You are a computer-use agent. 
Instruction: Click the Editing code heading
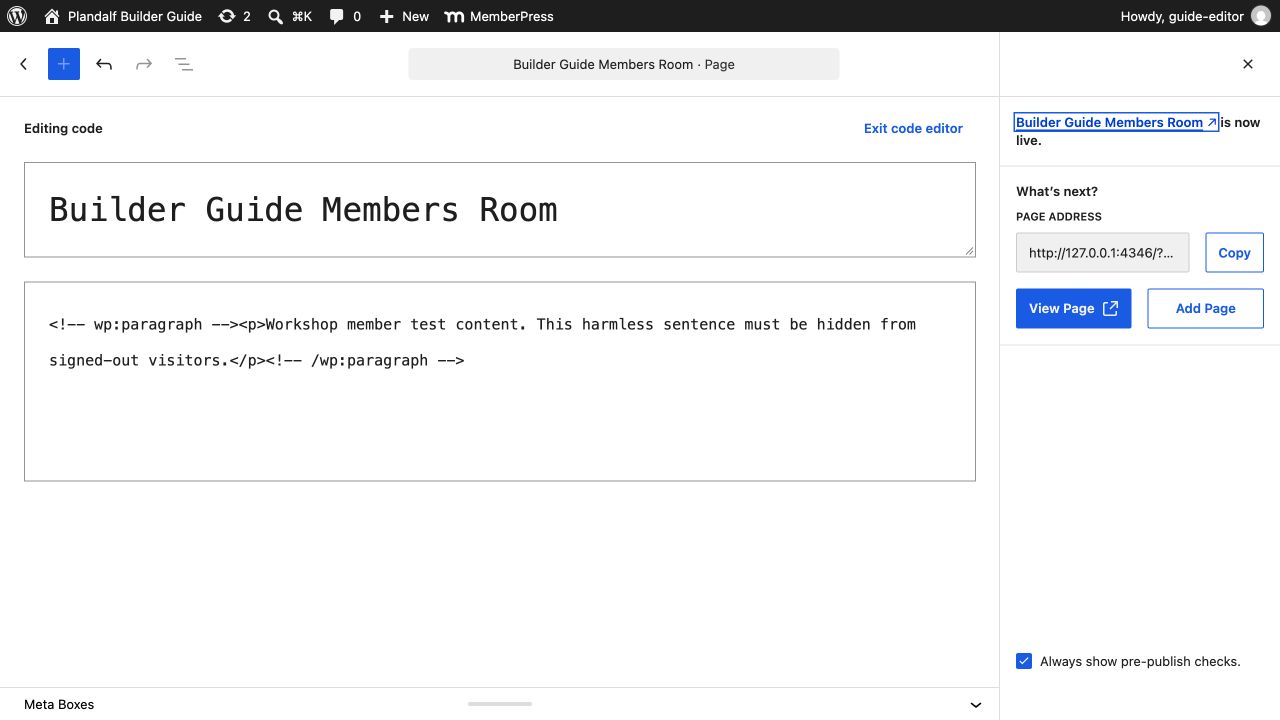pyautogui.click(x=63, y=128)
